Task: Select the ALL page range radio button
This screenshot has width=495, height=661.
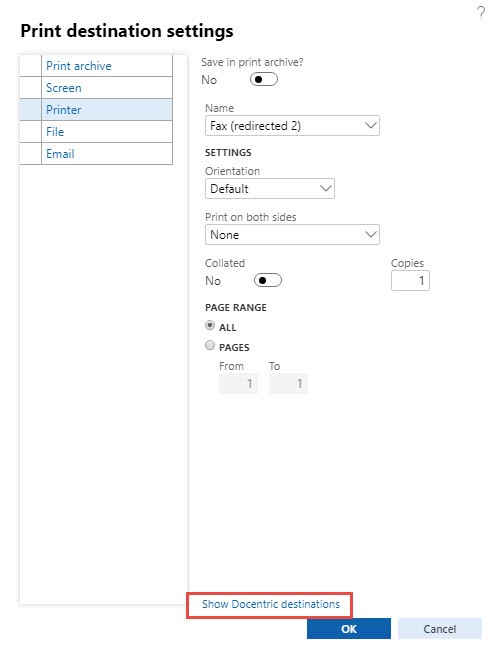Action: [x=210, y=325]
